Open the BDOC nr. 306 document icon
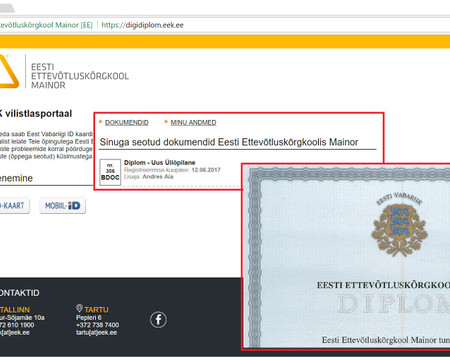Image resolution: width=450 pixels, height=360 pixels. (x=110, y=172)
